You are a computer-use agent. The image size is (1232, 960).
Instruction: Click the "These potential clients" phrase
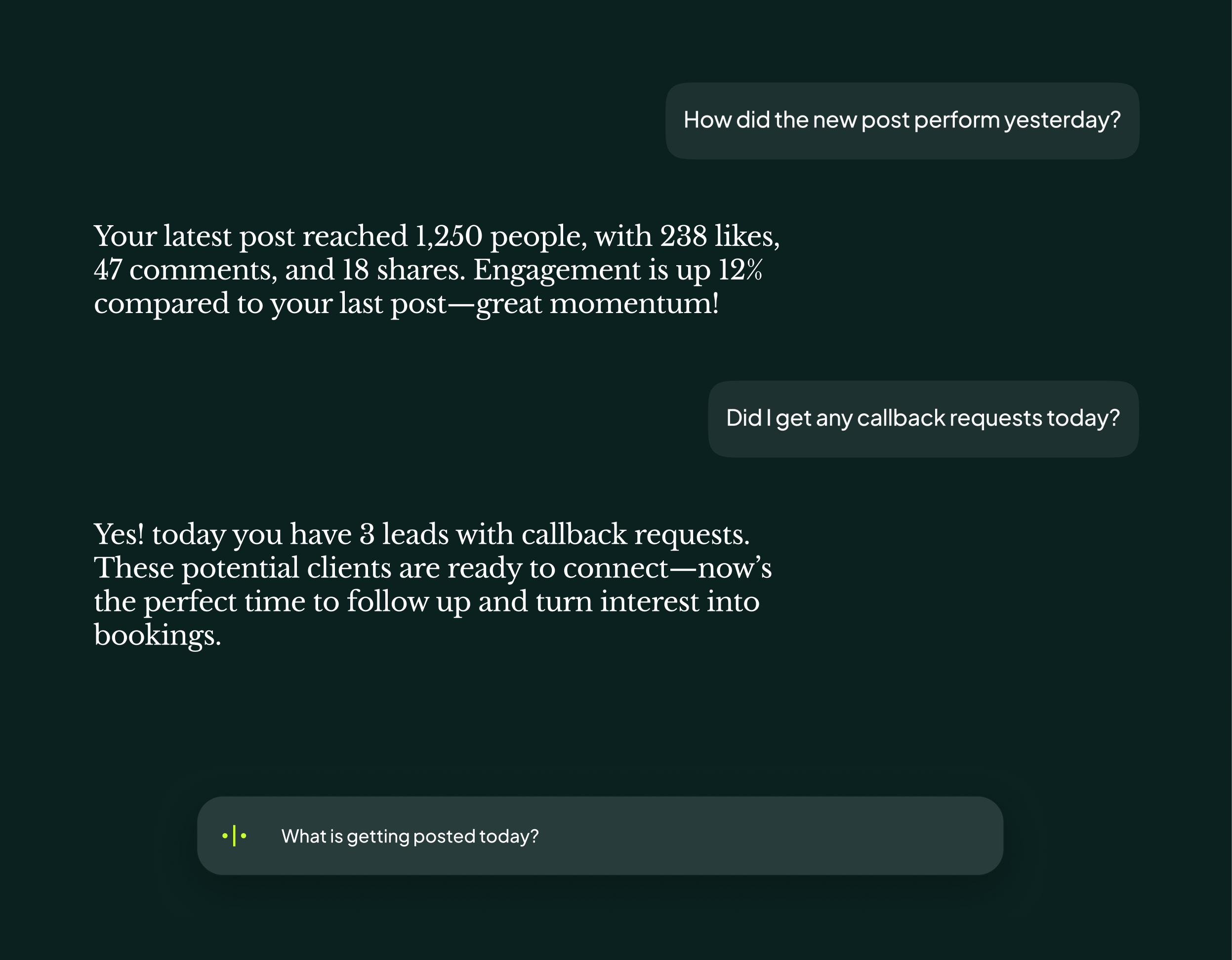tap(243, 568)
